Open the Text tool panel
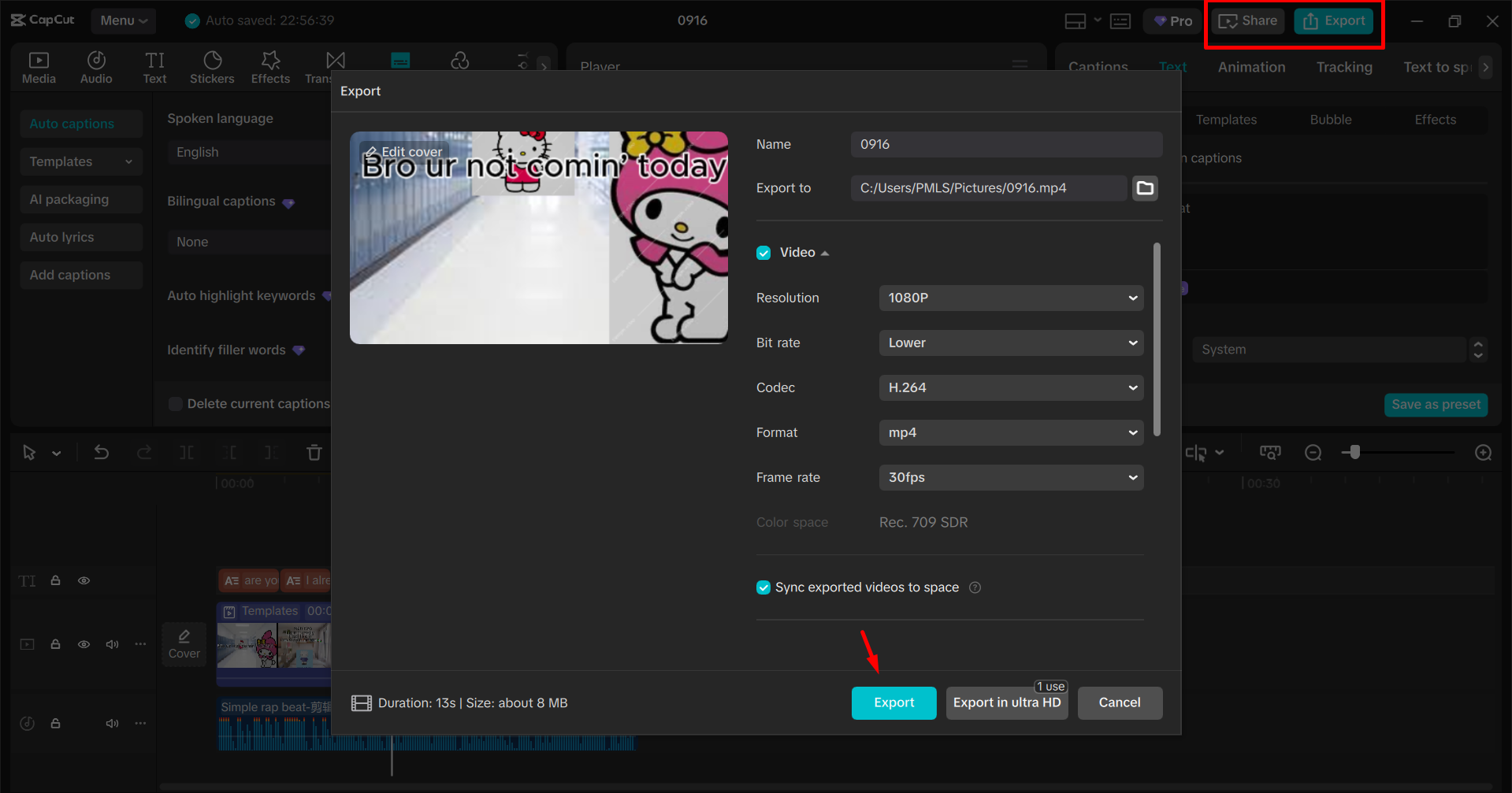 coord(154,68)
